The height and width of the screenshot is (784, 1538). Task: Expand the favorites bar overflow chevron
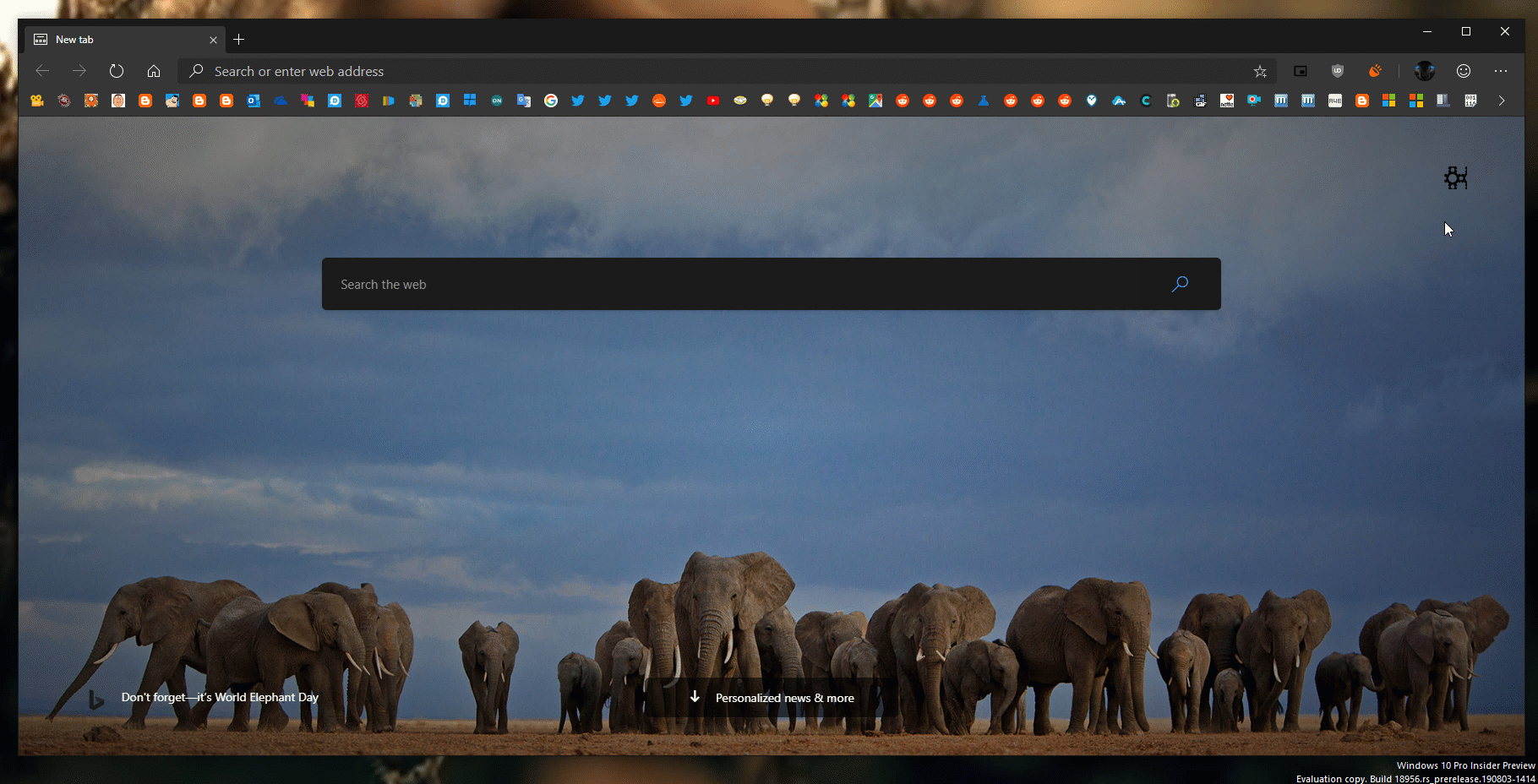pyautogui.click(x=1502, y=101)
